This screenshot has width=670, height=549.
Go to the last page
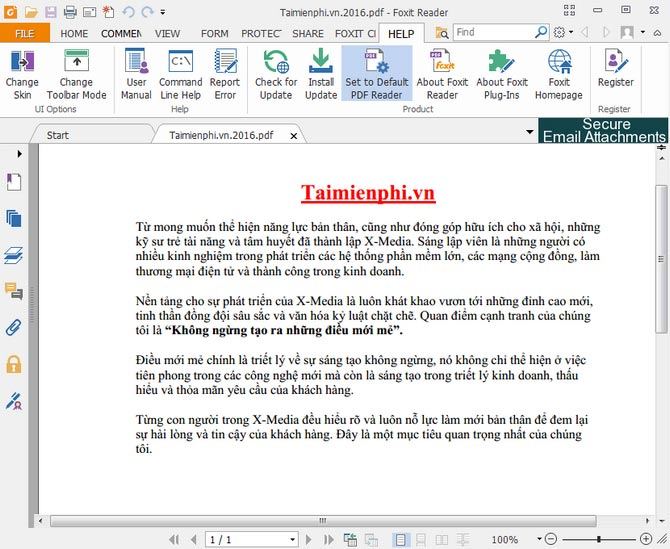tap(329, 540)
